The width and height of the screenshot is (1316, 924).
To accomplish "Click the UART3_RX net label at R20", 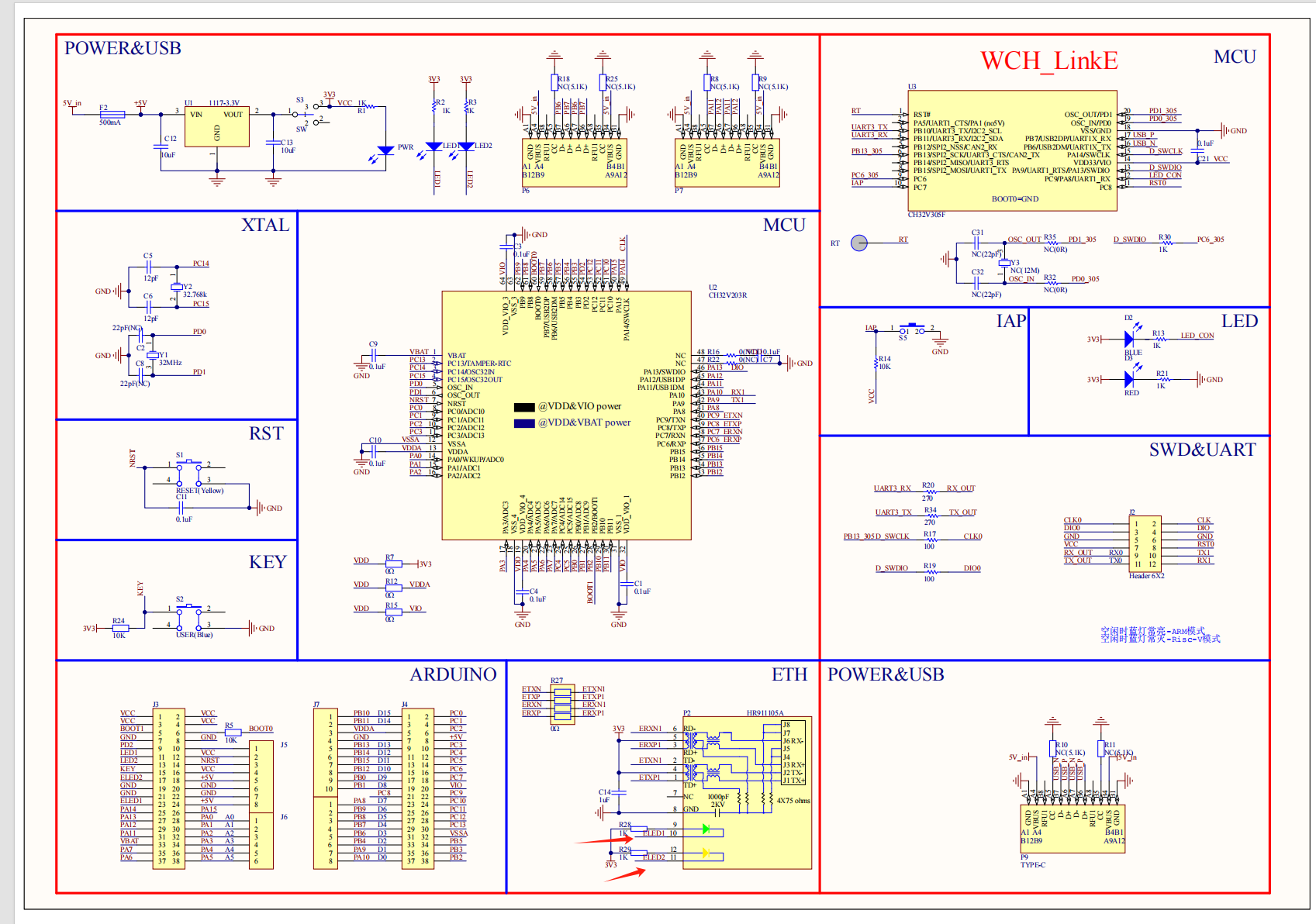I will click(x=893, y=488).
